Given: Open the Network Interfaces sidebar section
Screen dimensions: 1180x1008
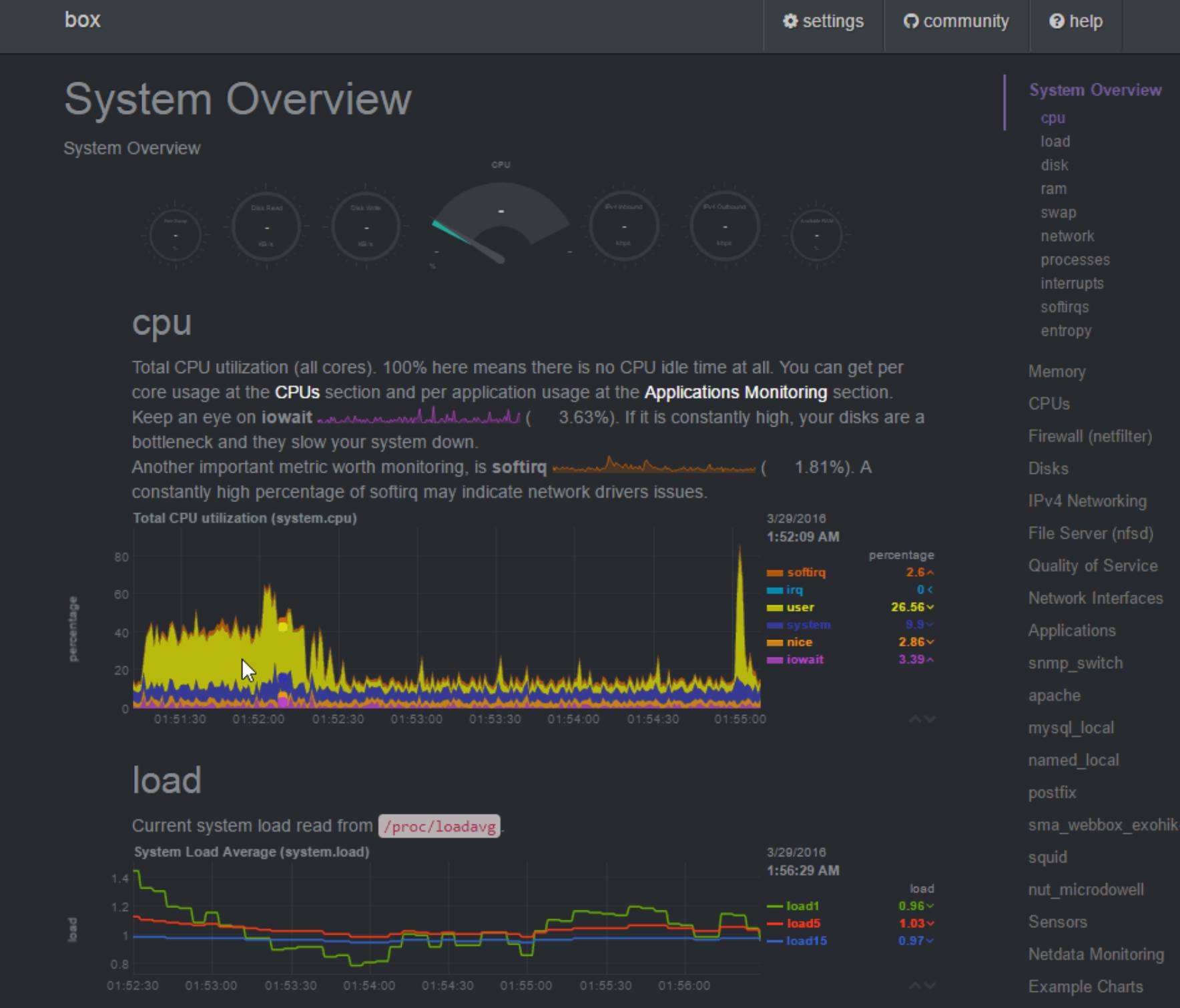Looking at the screenshot, I should point(1095,597).
